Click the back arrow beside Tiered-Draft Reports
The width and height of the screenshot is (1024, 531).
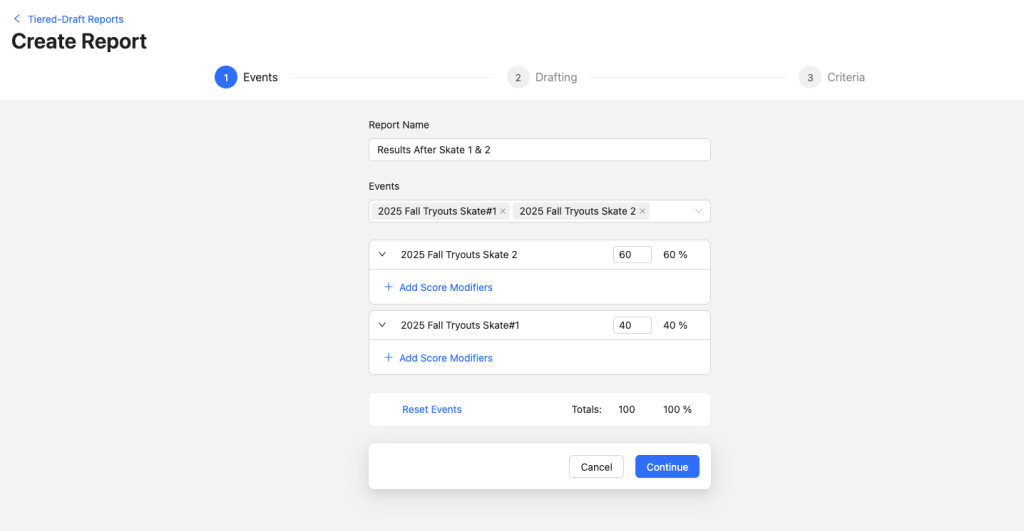[x=16, y=19]
